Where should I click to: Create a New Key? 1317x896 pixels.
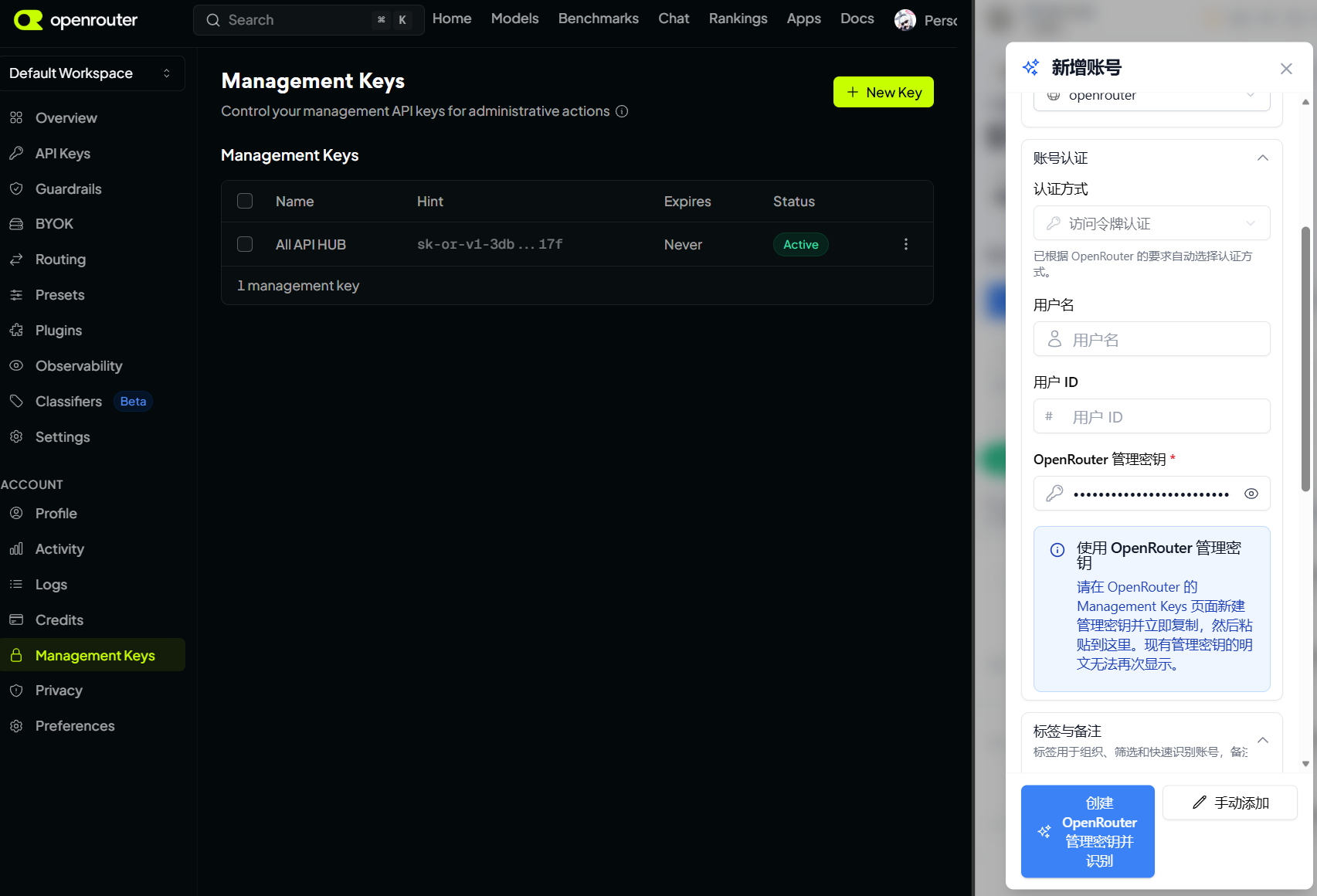[884, 92]
